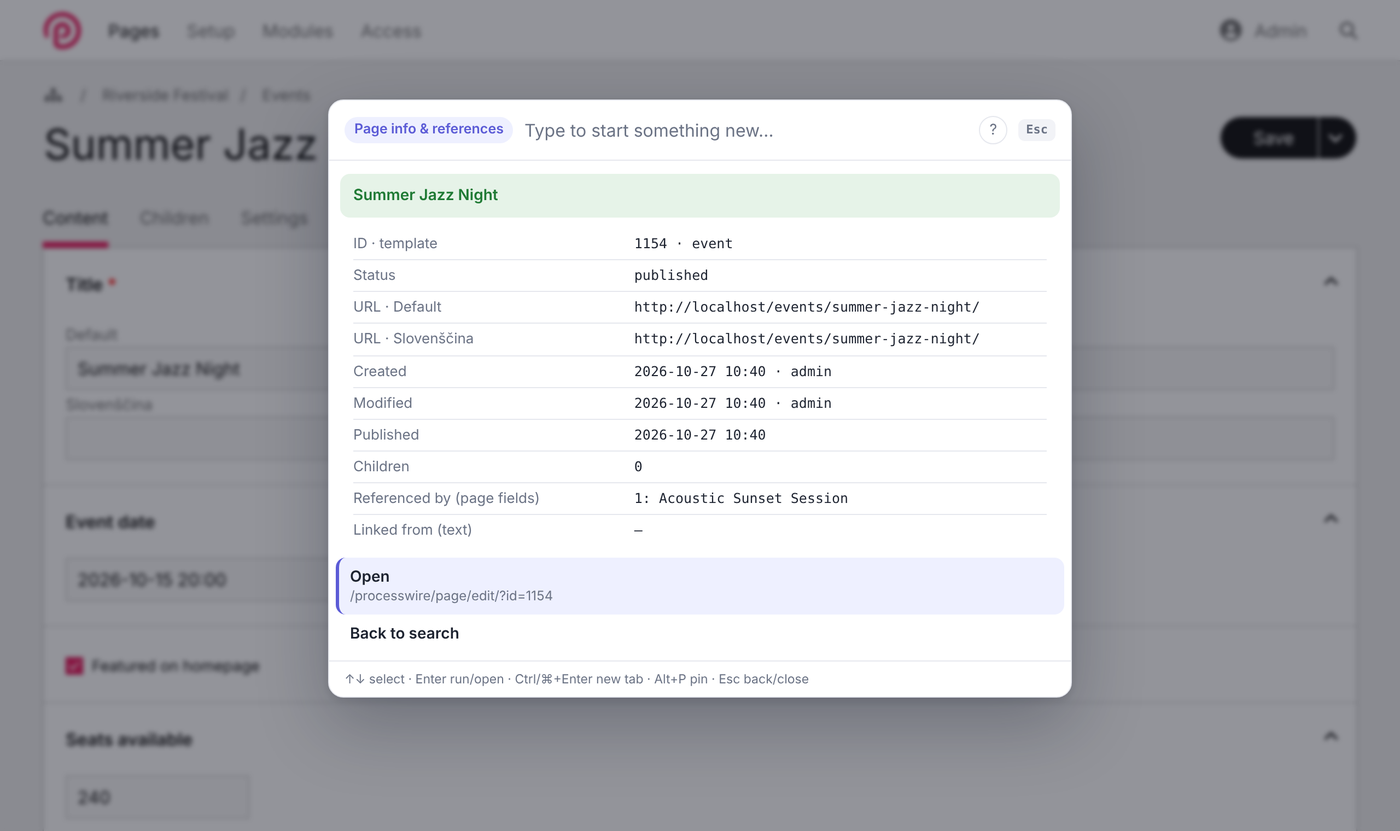
Task: Focus the command palette search field
Action: 745,131
